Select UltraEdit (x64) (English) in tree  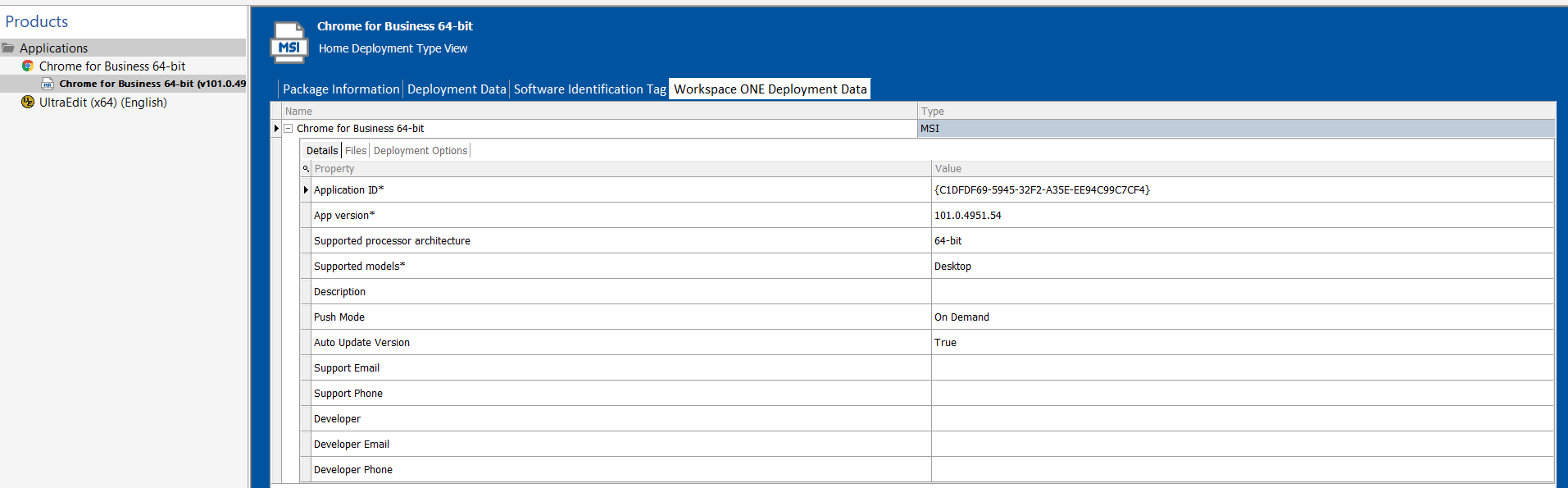tap(102, 103)
